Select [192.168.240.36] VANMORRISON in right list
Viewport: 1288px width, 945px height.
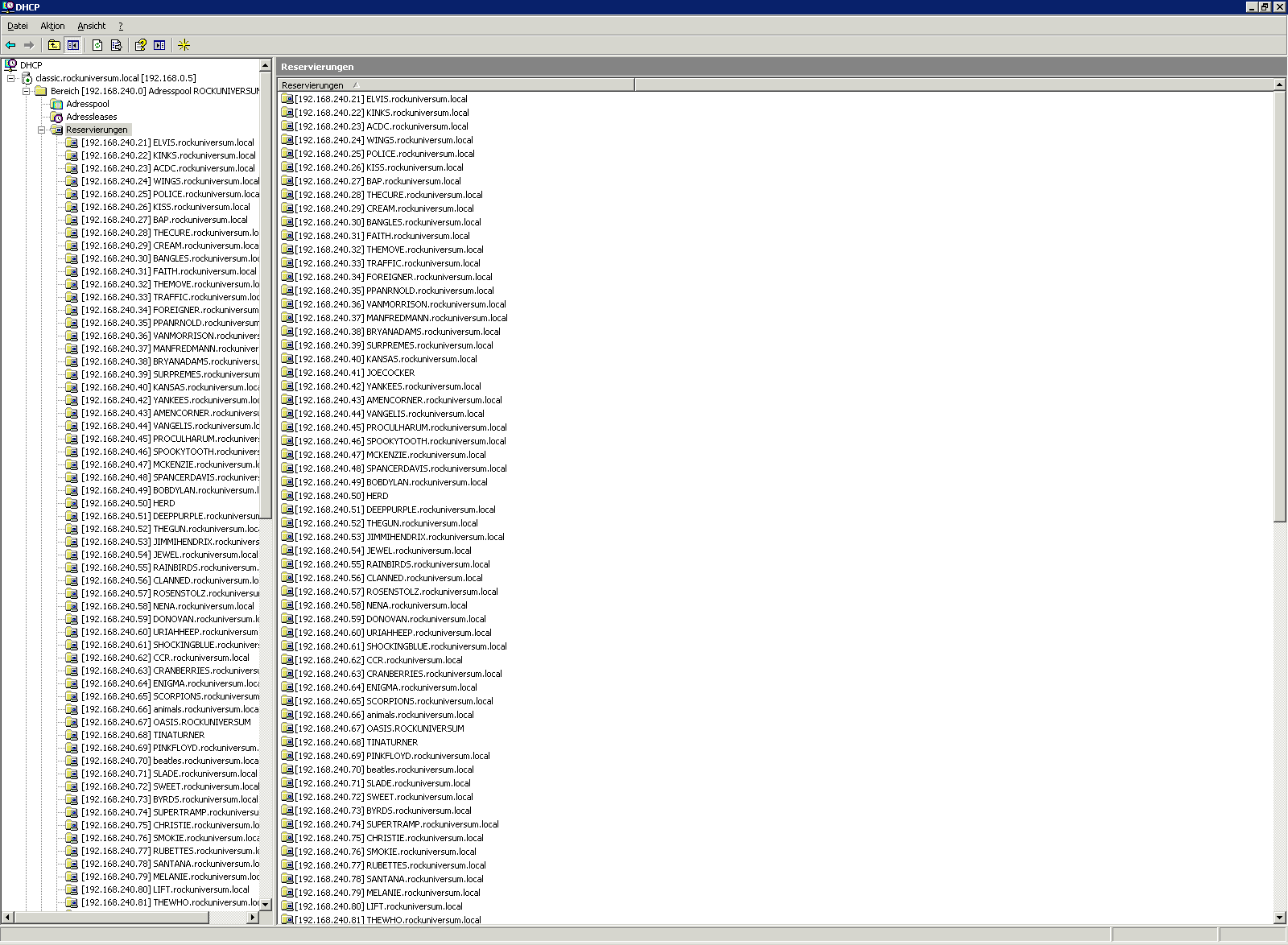tap(400, 304)
